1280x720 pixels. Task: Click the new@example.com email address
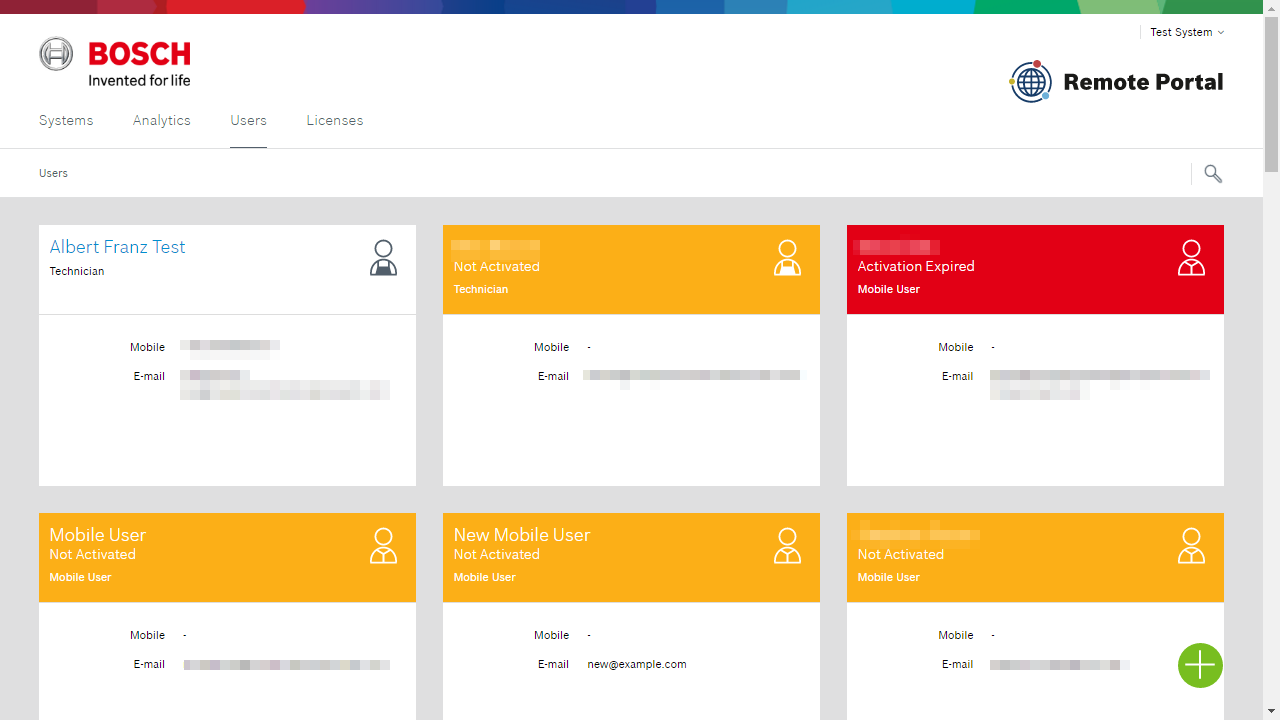pos(637,664)
